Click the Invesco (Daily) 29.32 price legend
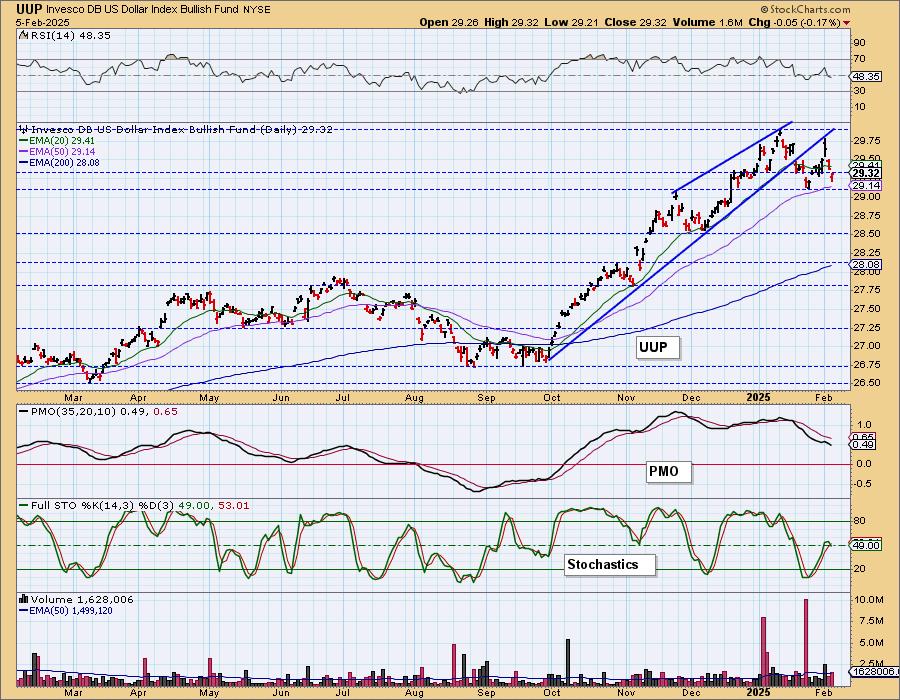 [181, 129]
